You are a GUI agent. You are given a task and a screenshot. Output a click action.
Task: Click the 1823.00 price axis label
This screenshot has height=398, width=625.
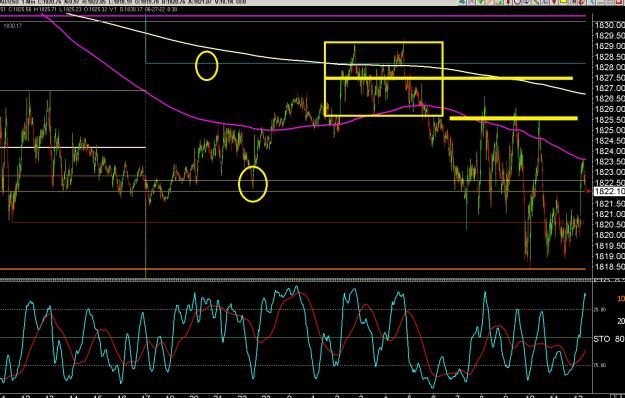click(610, 172)
